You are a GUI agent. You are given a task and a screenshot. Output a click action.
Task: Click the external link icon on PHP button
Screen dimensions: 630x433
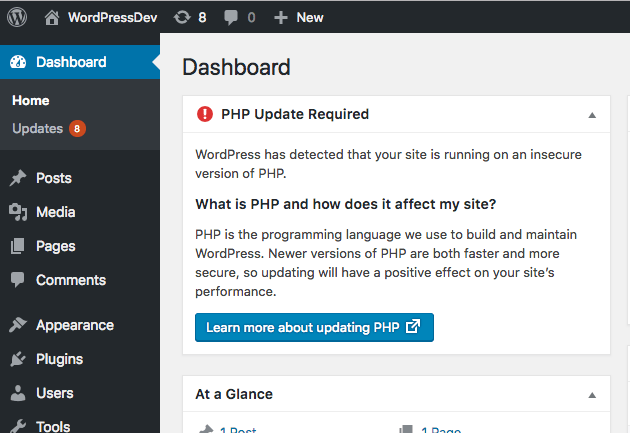pos(413,326)
